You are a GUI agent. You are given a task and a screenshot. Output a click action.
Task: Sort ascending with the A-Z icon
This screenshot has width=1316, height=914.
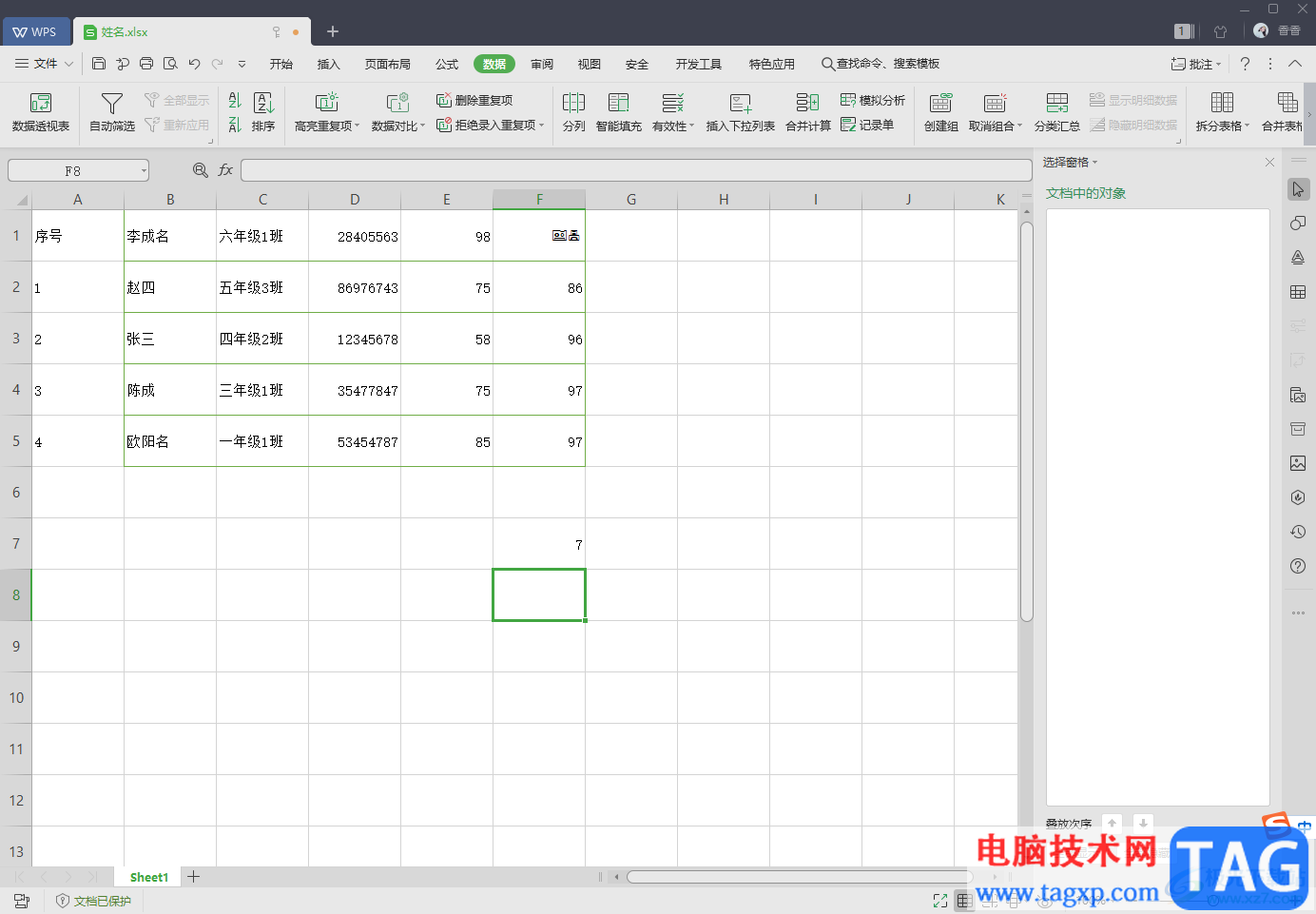(235, 100)
